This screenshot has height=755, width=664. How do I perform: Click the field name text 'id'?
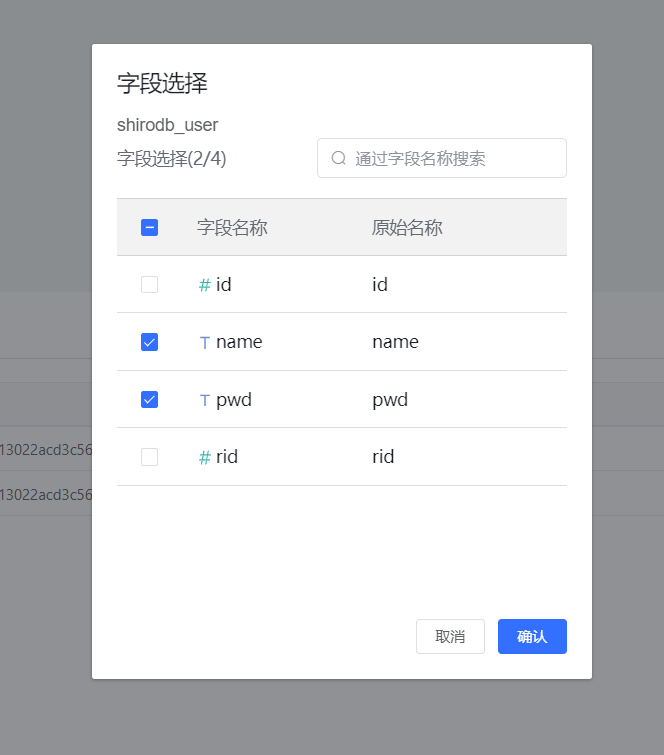[x=223, y=285]
